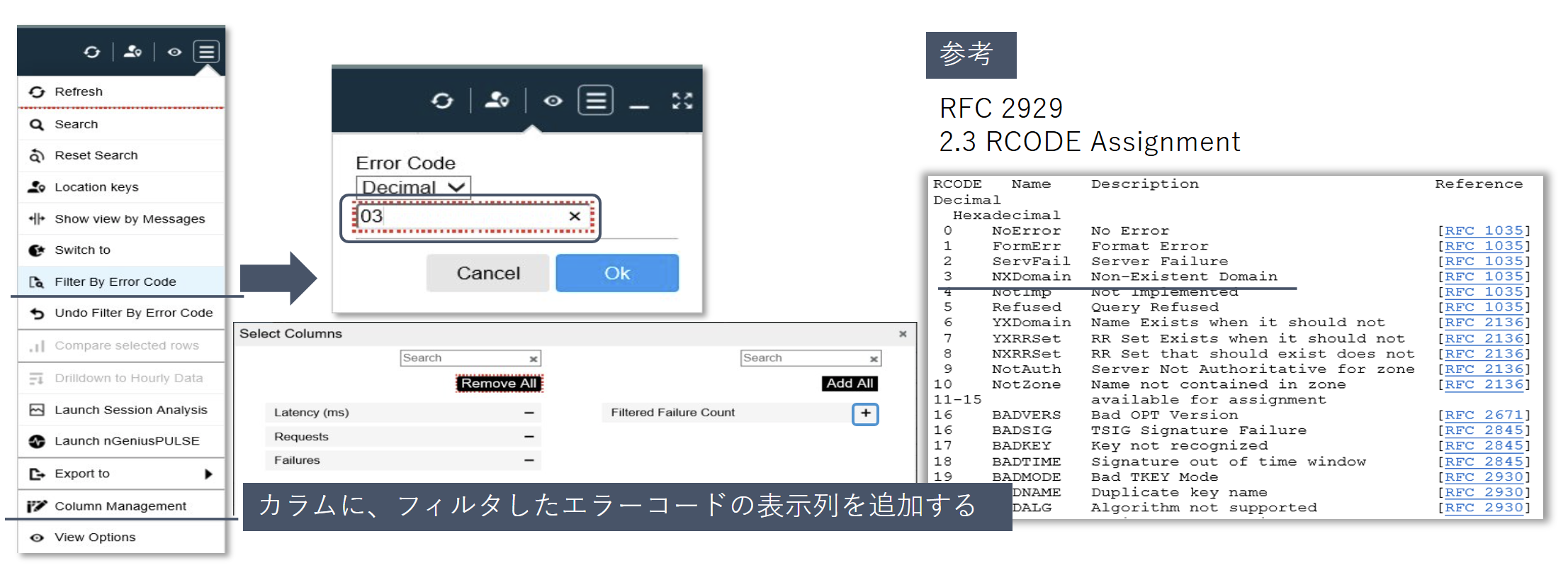Image resolution: width=1568 pixels, height=568 pixels.
Task: Click the location keys icon in dialog toolbar
Action: coord(497,101)
